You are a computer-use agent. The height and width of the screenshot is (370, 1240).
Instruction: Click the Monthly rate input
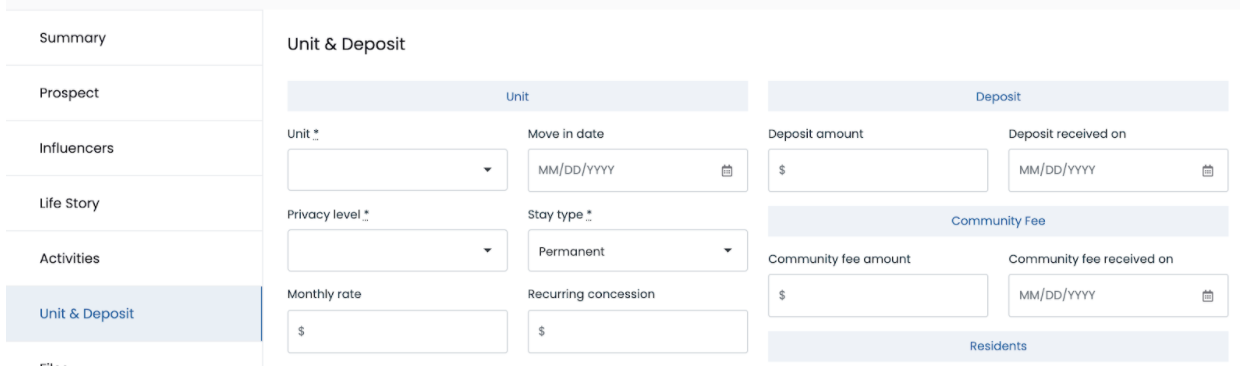[397, 332]
